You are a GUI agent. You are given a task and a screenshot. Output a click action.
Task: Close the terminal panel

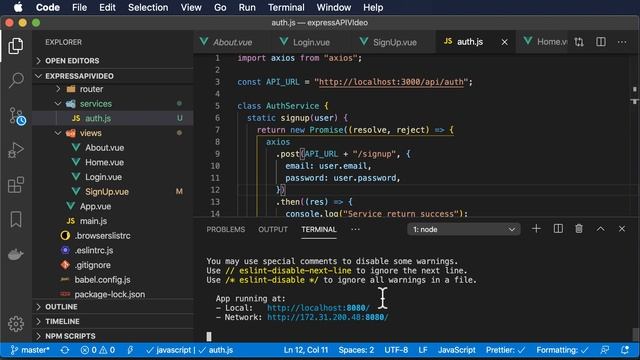[622, 229]
